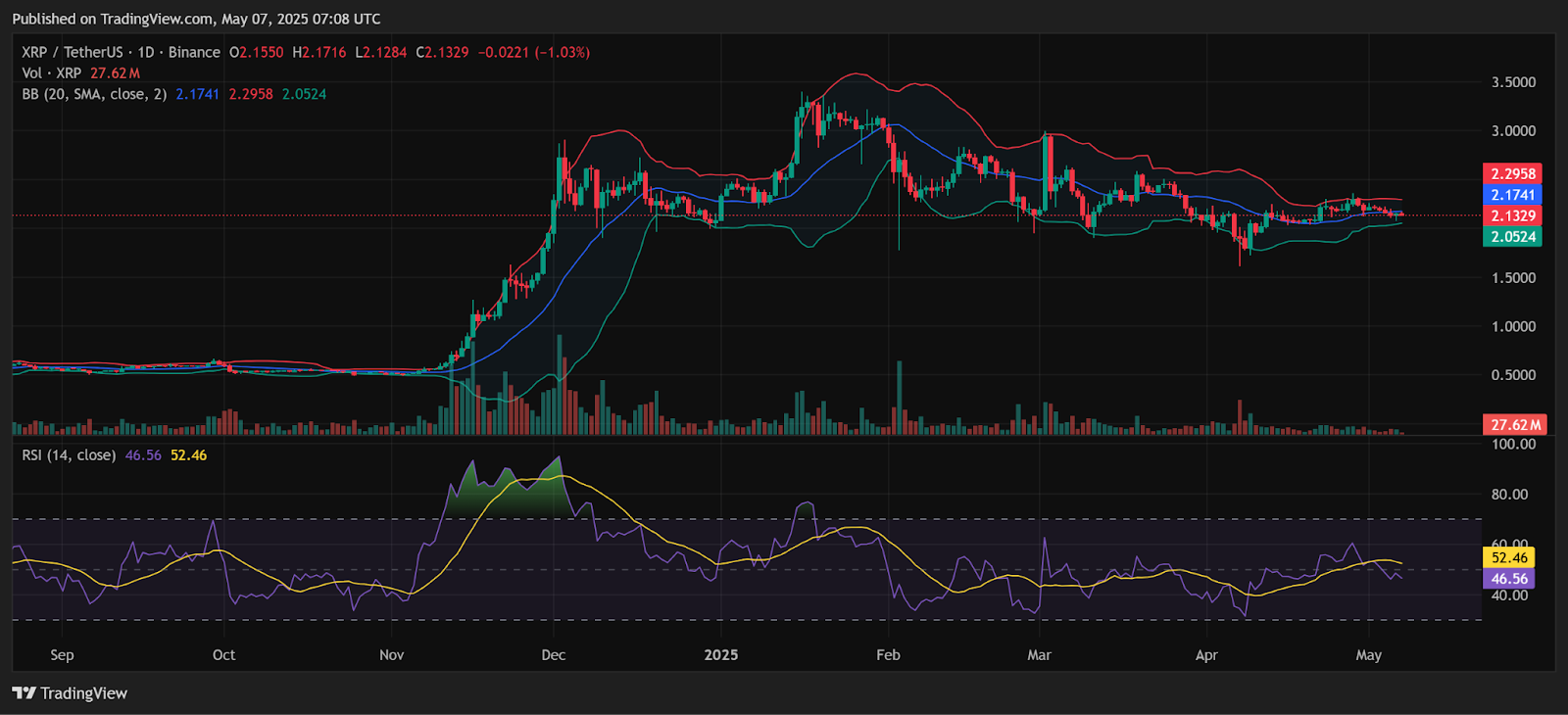The height and width of the screenshot is (715, 1568).
Task: Click the 2025 label on time axis
Action: pos(721,654)
